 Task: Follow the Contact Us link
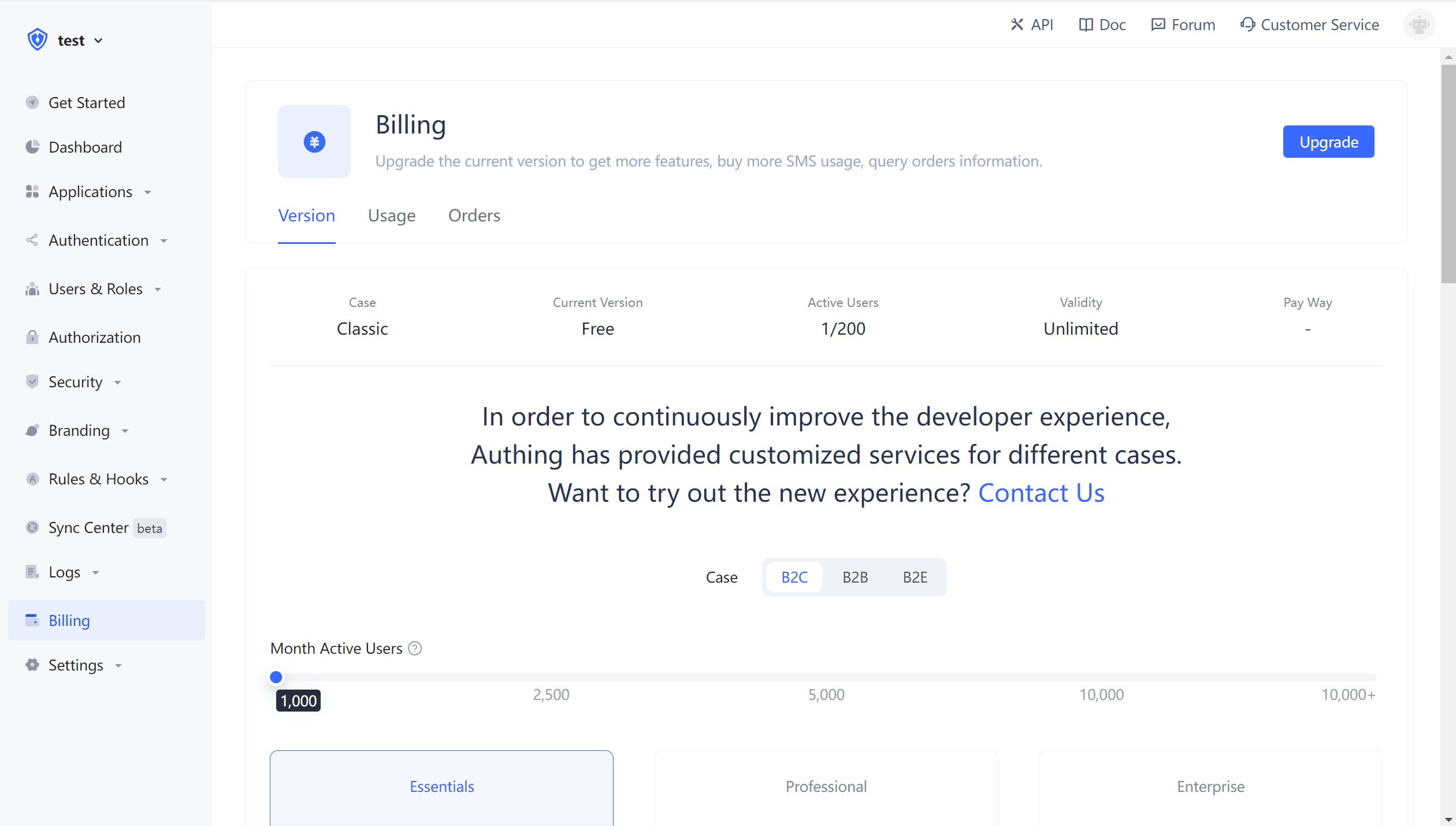coord(1041,493)
